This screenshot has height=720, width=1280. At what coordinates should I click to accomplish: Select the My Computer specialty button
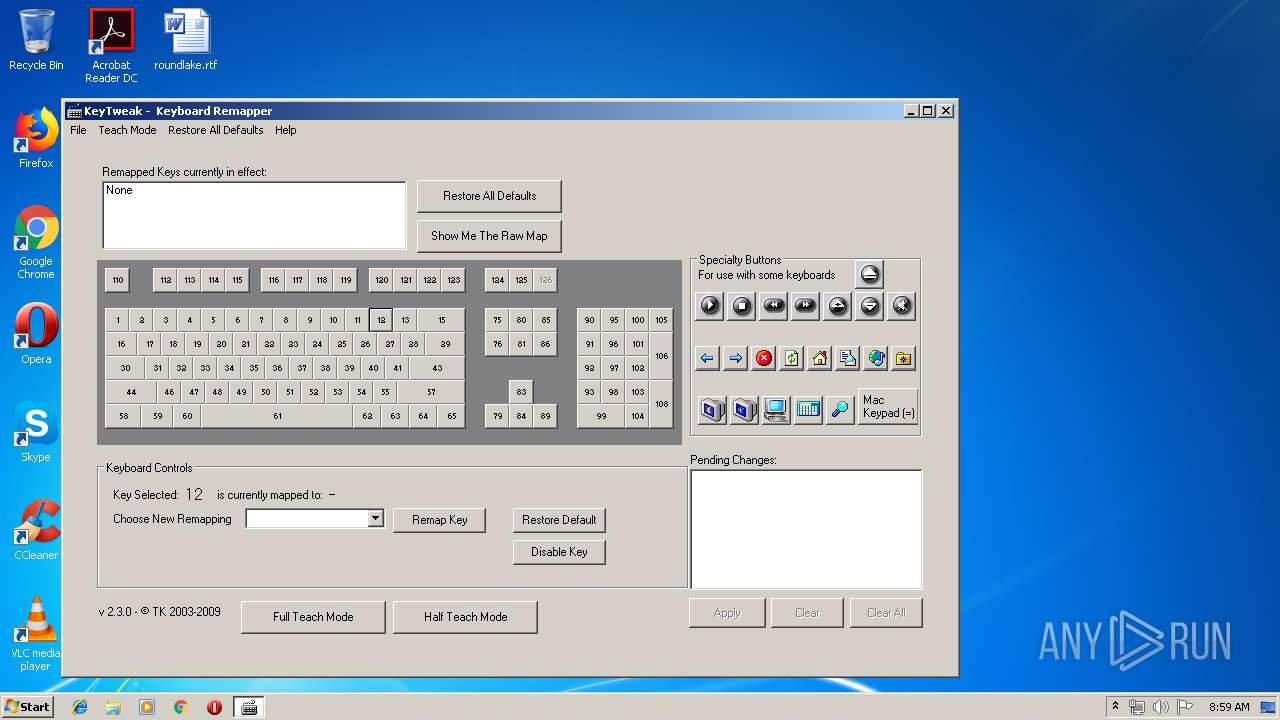[x=776, y=409]
